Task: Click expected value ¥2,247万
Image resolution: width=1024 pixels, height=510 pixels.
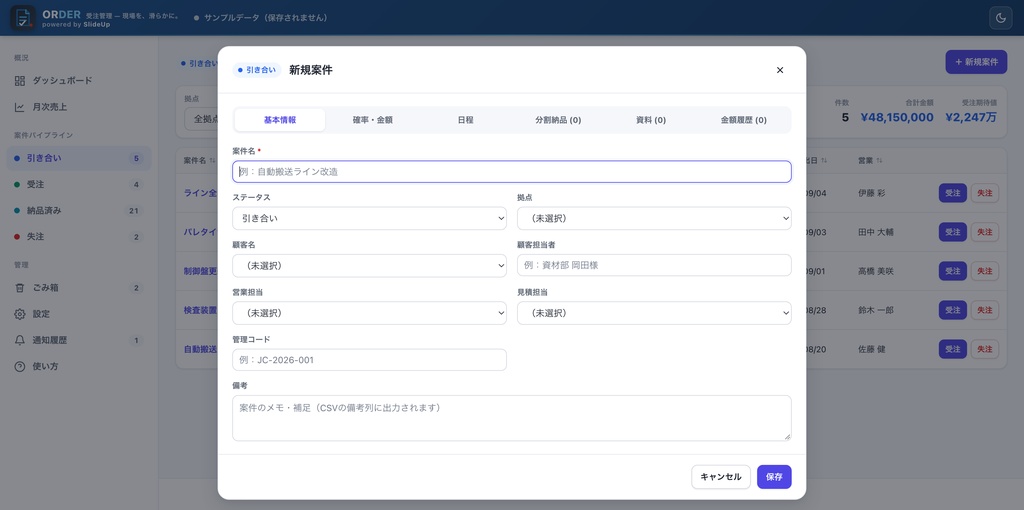Action: (x=970, y=118)
